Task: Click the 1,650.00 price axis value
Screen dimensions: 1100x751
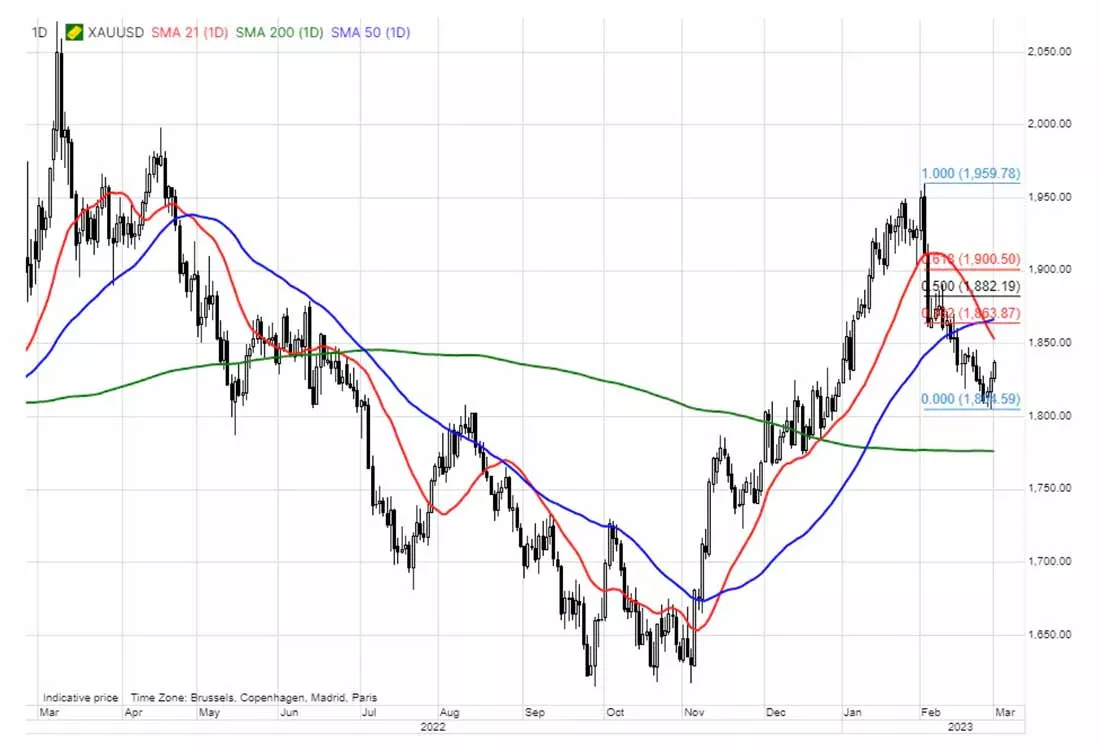Action: point(1049,634)
